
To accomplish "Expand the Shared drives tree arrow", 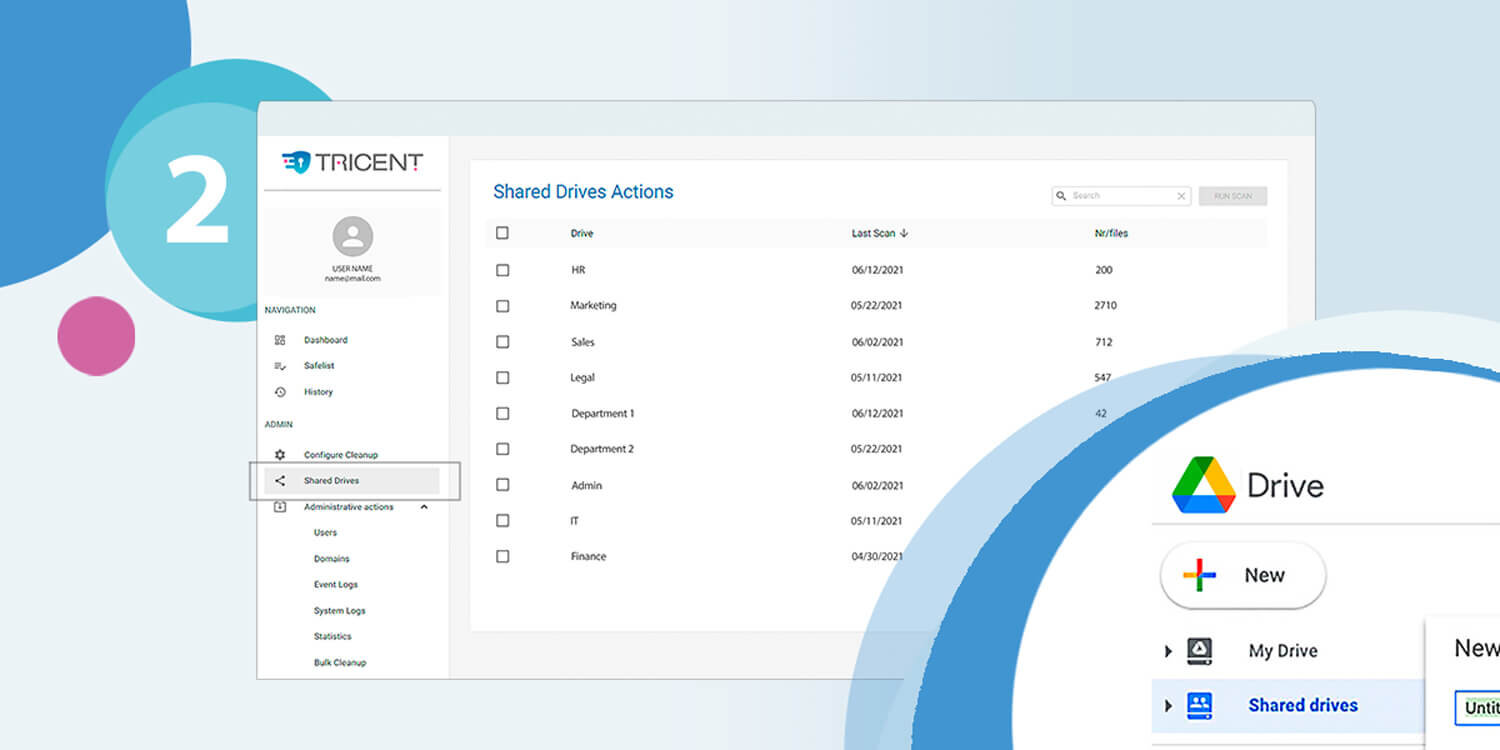I will tap(1168, 705).
